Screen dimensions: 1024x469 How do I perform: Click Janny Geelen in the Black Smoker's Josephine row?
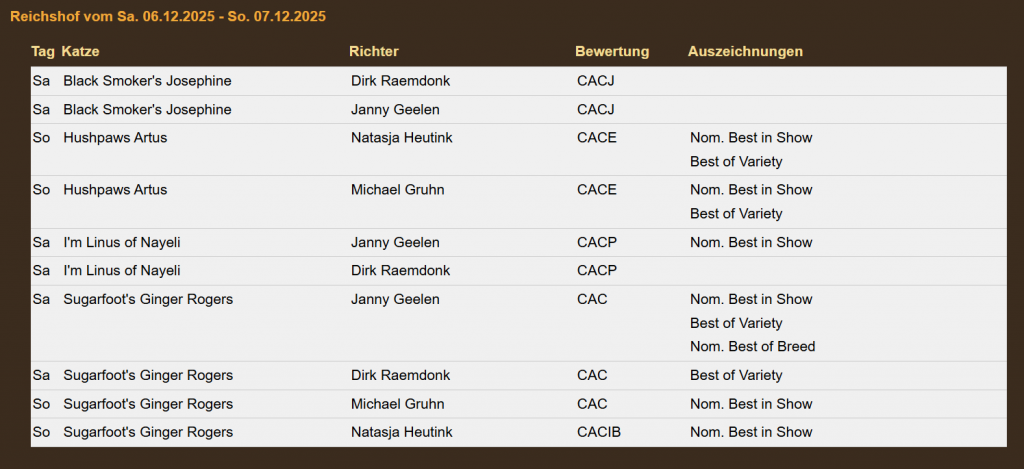395,109
